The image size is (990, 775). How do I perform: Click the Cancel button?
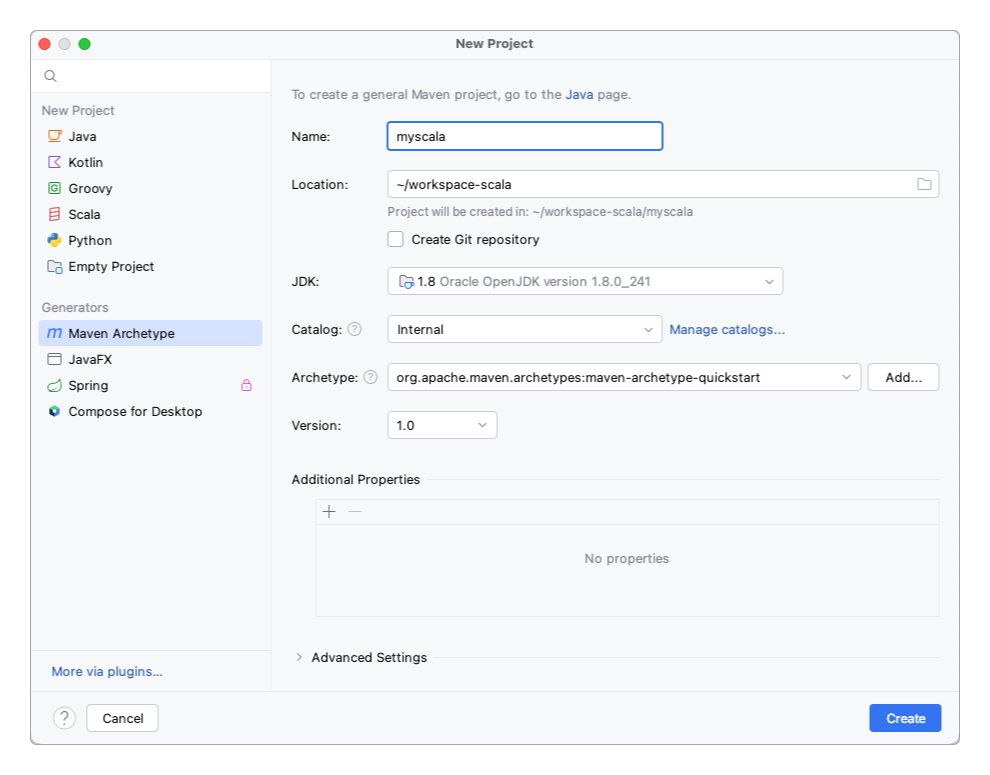point(122,718)
